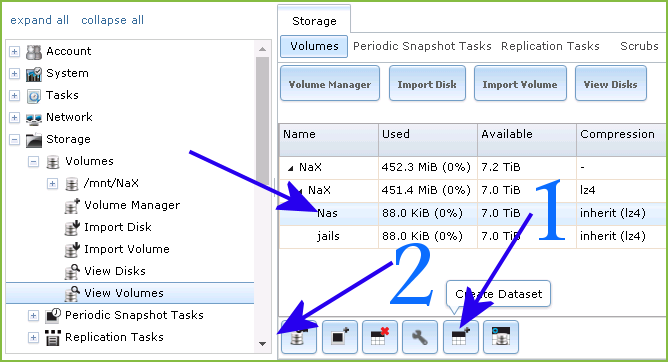Collapse the Storage tree node
The height and width of the screenshot is (362, 668).
pyautogui.click(x=14, y=139)
